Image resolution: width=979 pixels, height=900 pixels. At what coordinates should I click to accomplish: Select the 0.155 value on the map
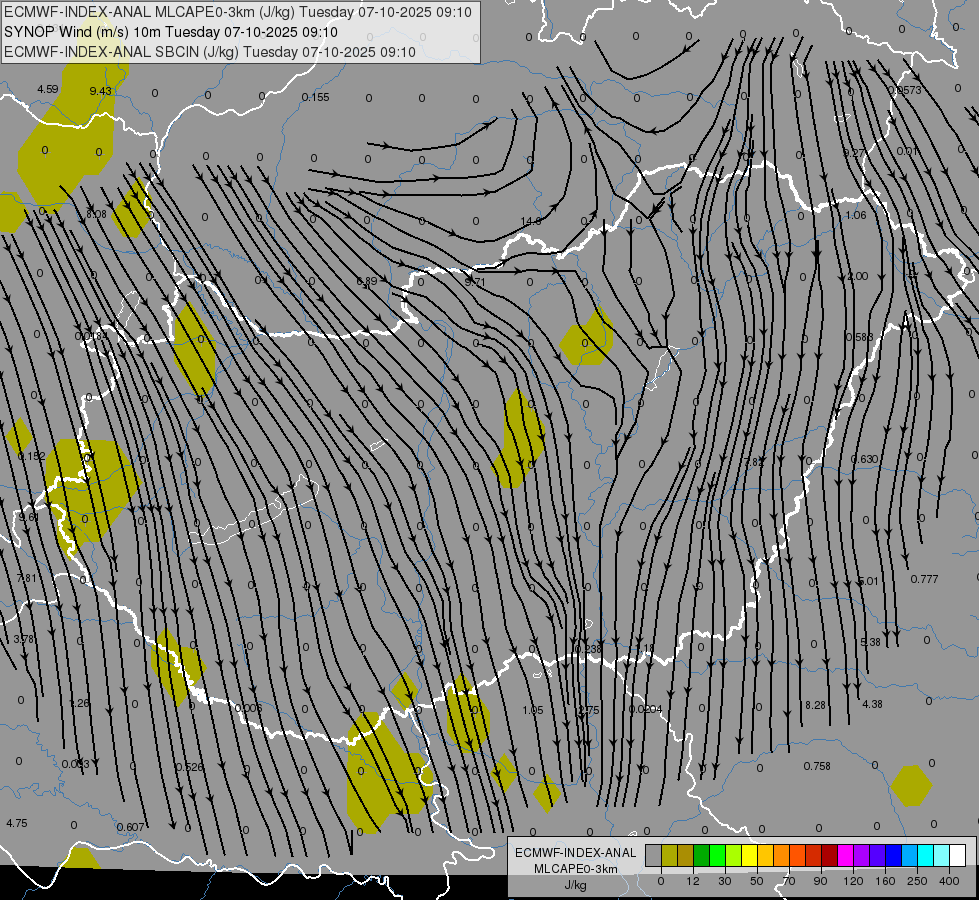315,97
